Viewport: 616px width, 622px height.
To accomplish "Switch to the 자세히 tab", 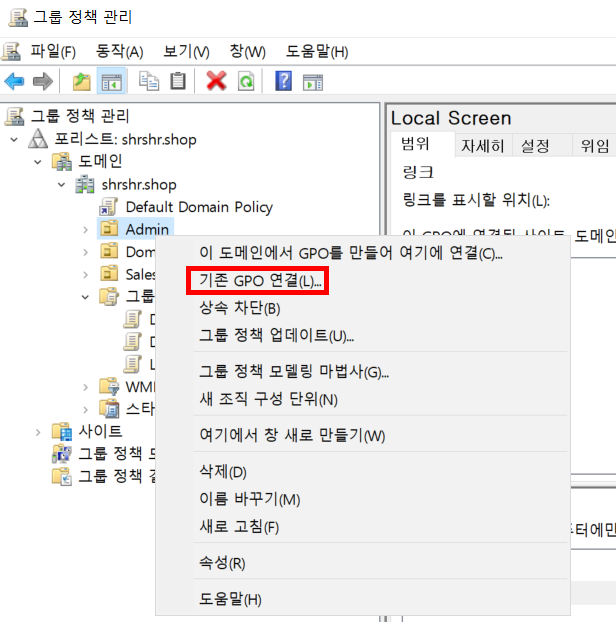I will coord(482,146).
